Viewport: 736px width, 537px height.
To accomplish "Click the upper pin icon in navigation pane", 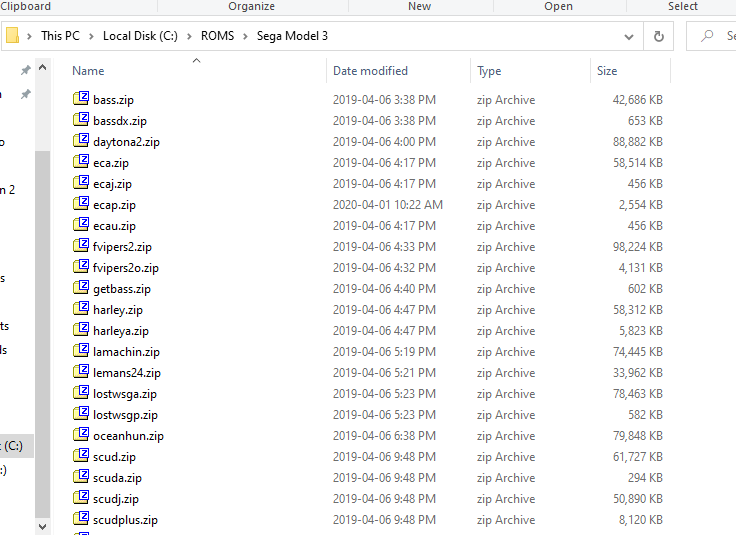I will coord(25,70).
